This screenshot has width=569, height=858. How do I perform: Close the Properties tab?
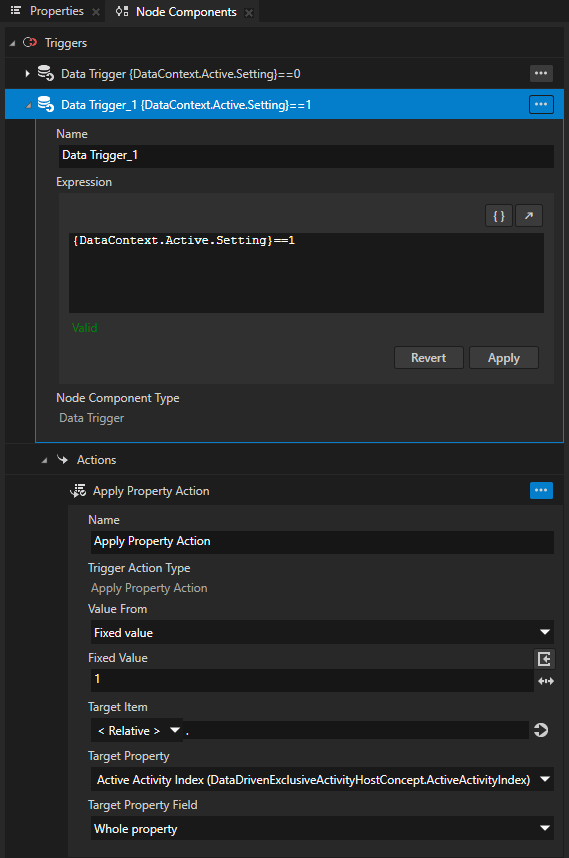(x=96, y=12)
